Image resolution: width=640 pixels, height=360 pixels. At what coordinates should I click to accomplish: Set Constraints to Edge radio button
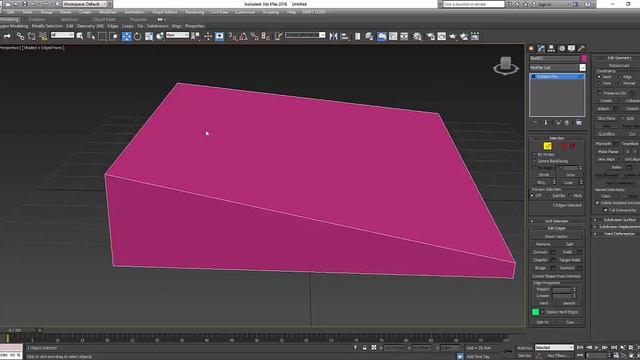620,77
